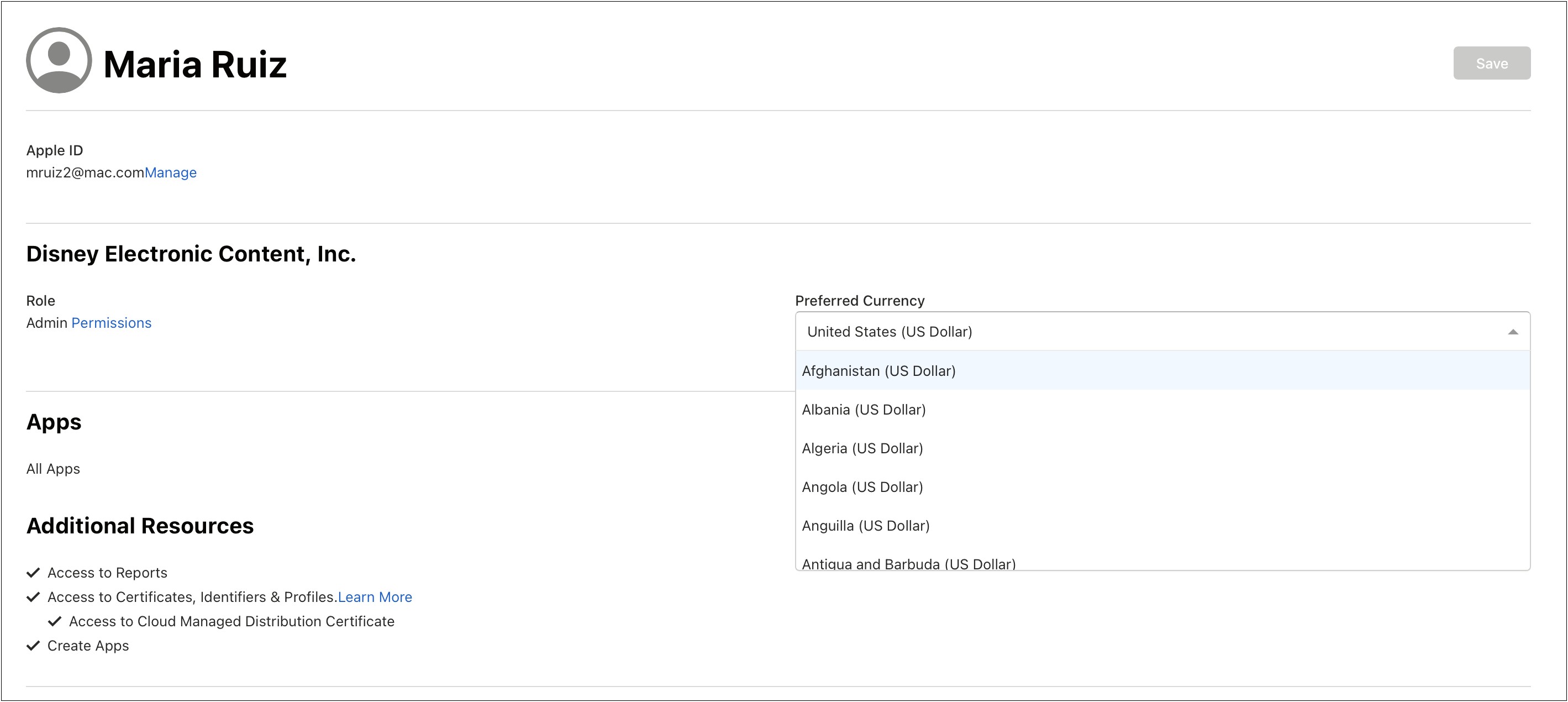Click the checkmark beside Access to Certificates, Identifiers
1568x702 pixels.
point(34,598)
